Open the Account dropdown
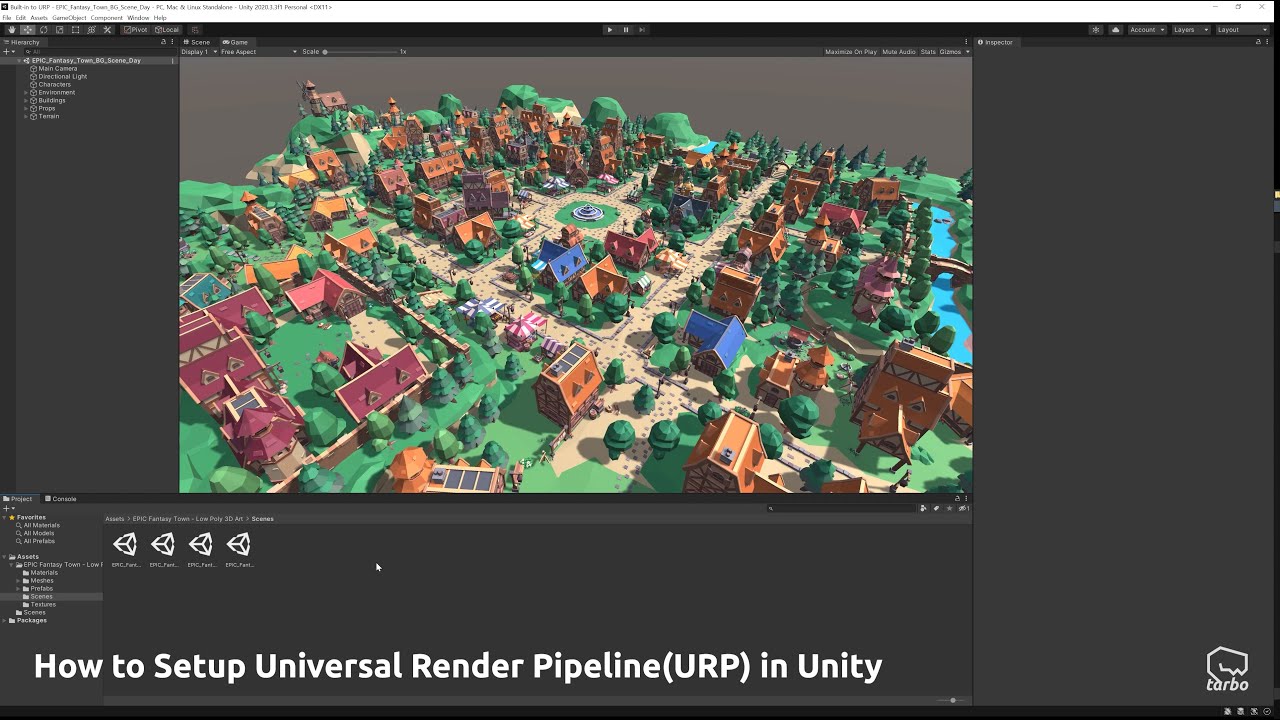This screenshot has height=720, width=1280. coord(1147,30)
